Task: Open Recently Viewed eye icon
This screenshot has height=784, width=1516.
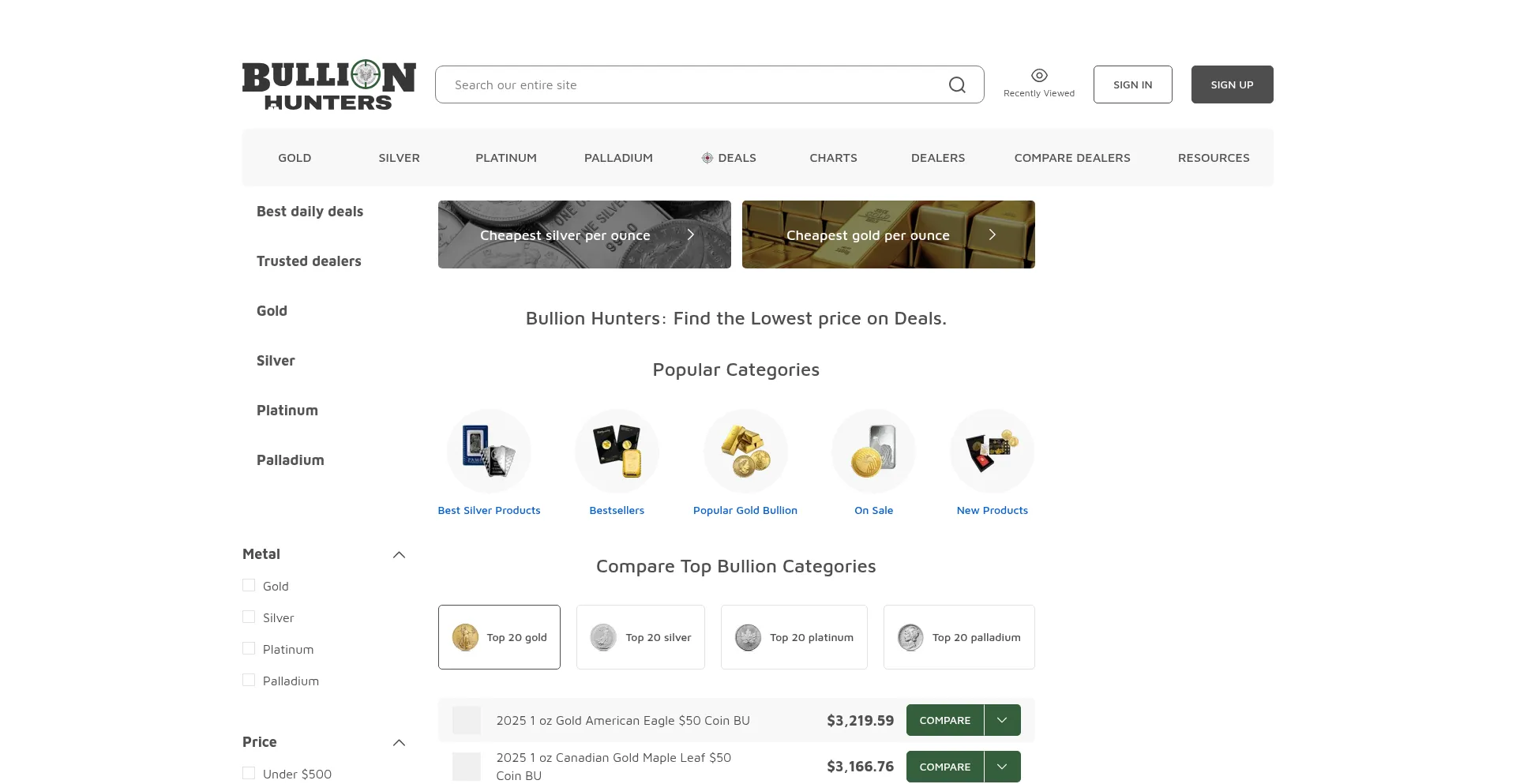Action: point(1039,75)
